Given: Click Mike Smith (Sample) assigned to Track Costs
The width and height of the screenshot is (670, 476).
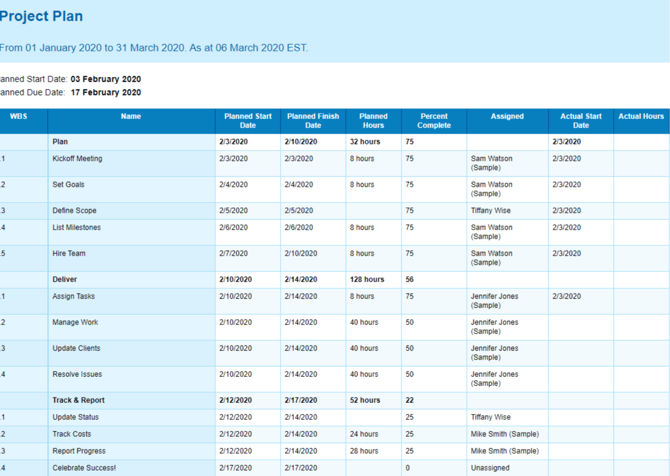Looking at the screenshot, I should point(505,434).
